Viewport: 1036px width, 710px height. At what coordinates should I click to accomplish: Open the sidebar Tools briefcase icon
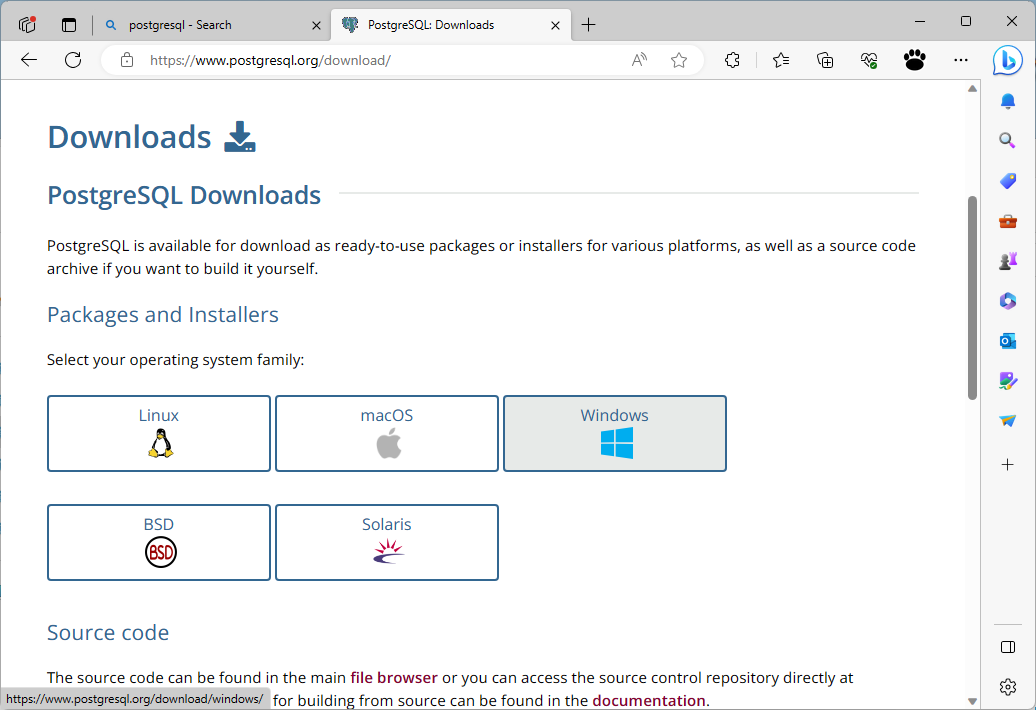[x=1007, y=221]
